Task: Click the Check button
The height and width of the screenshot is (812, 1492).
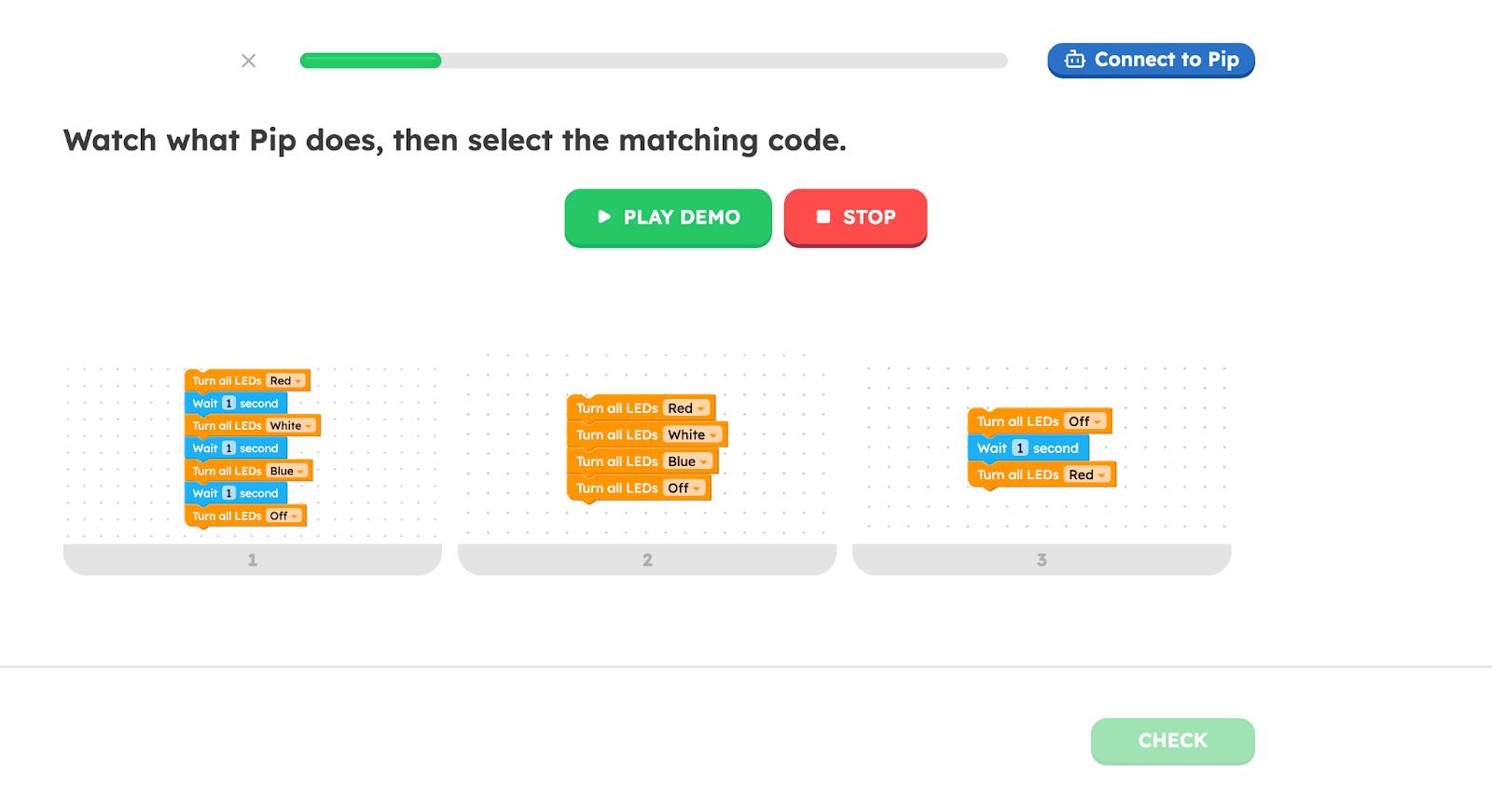Action: point(1172,740)
